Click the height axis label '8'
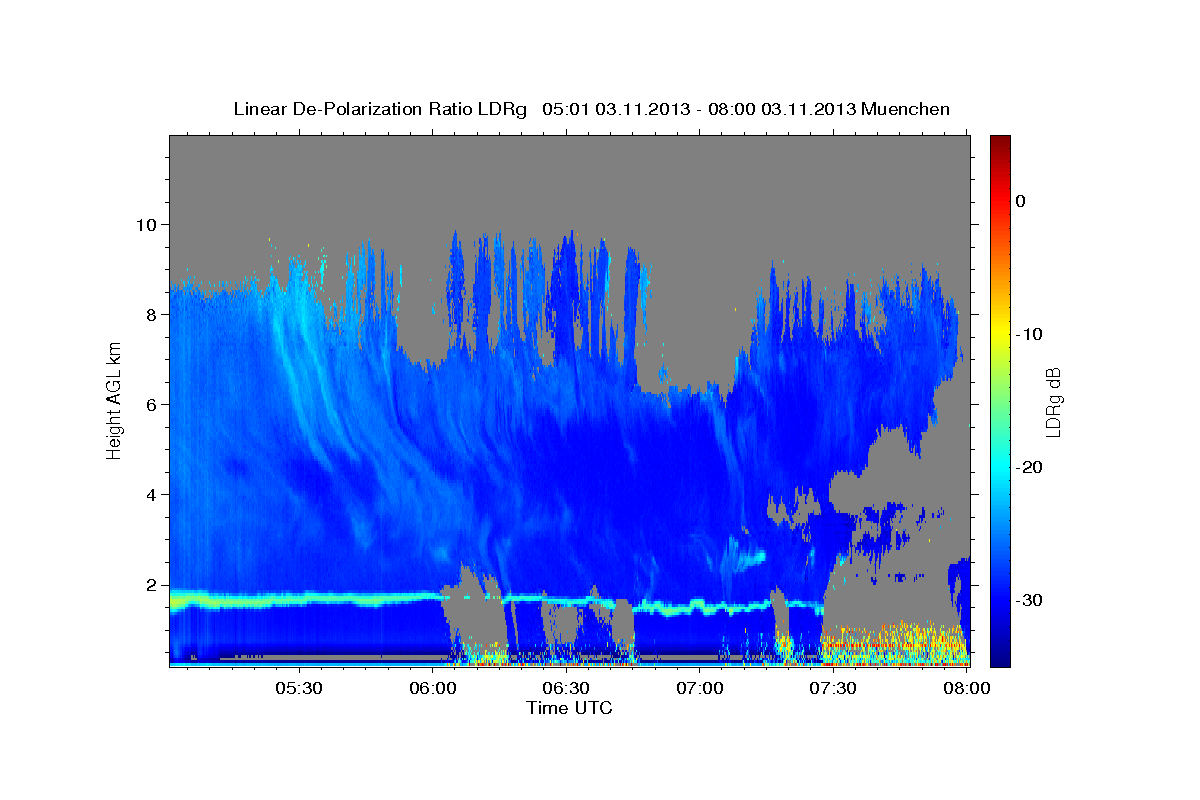This screenshot has width=1200, height=800. pos(154,314)
